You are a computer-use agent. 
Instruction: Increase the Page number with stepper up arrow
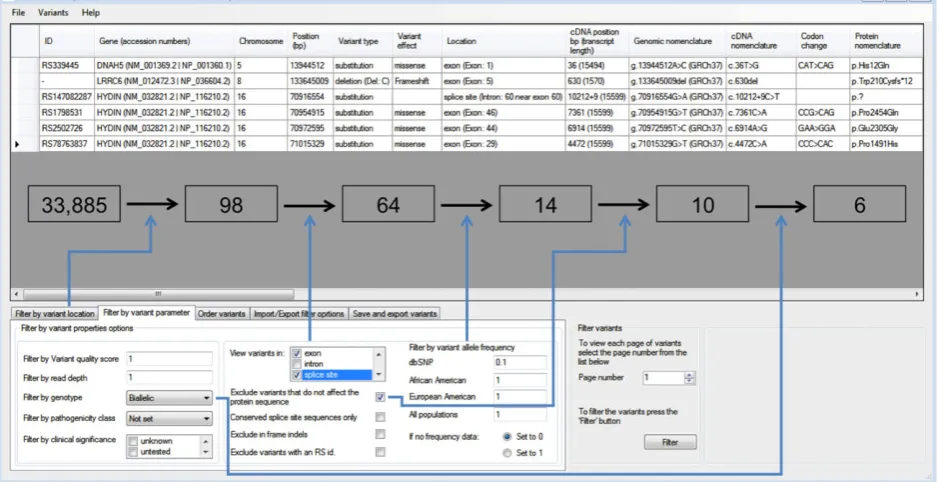point(689,375)
